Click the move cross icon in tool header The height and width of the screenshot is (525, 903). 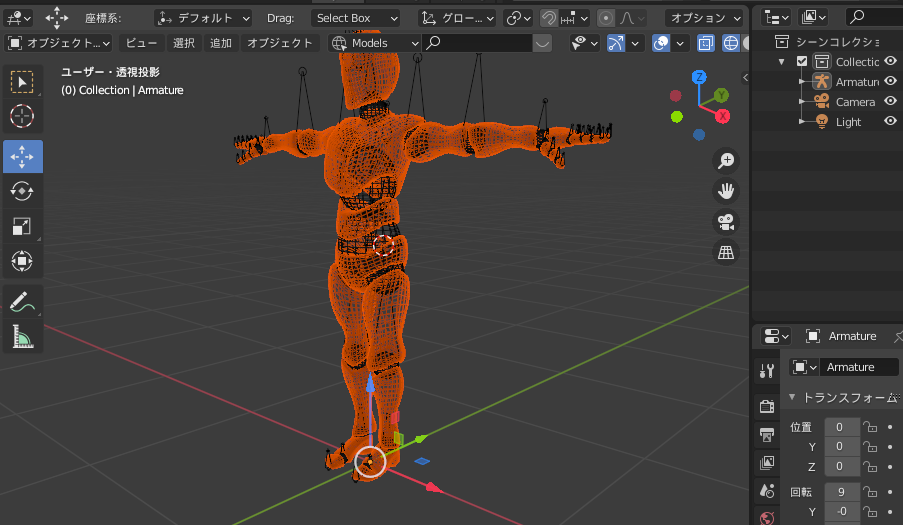click(56, 18)
